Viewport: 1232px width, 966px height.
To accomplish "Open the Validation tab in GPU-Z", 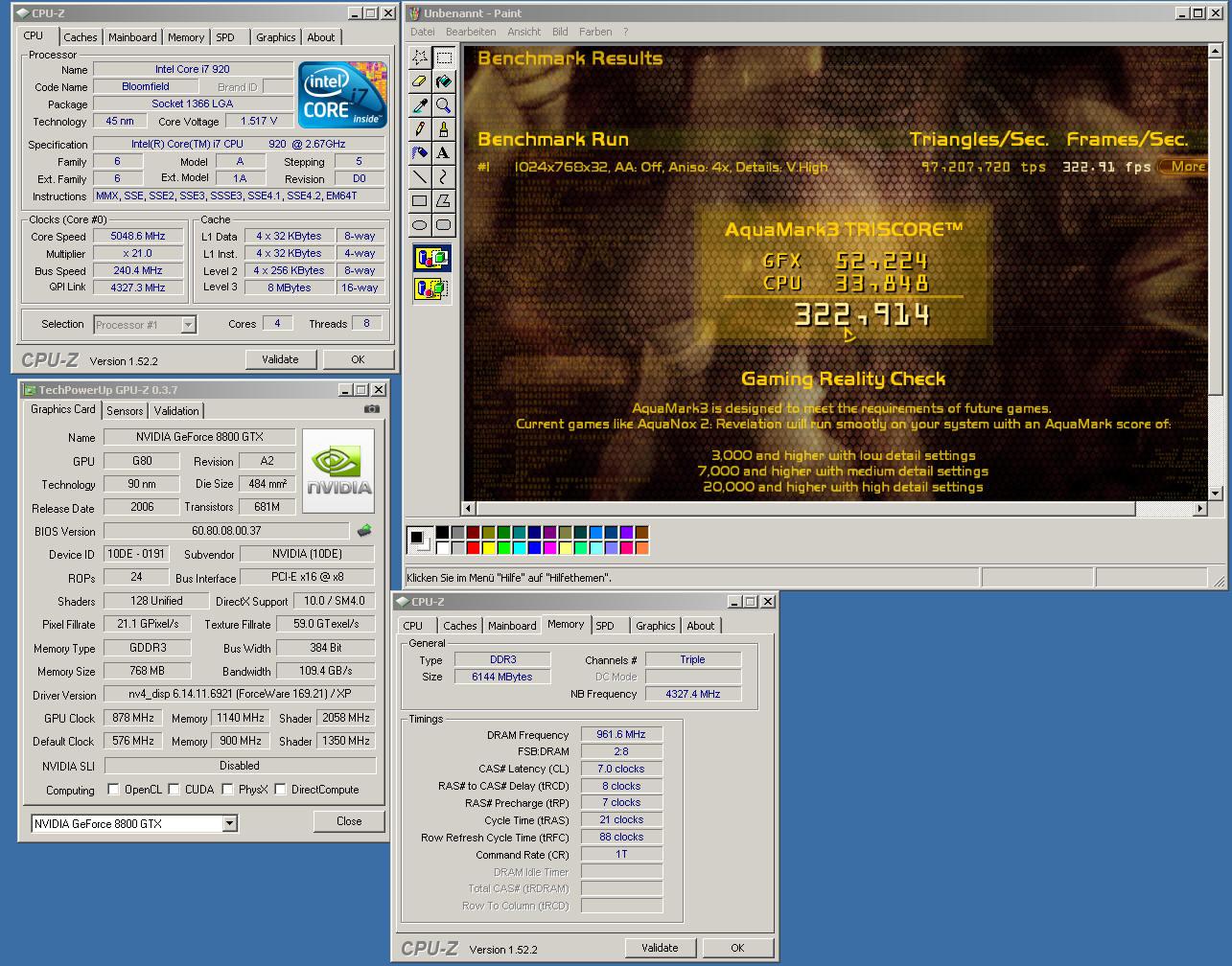I will (176, 411).
